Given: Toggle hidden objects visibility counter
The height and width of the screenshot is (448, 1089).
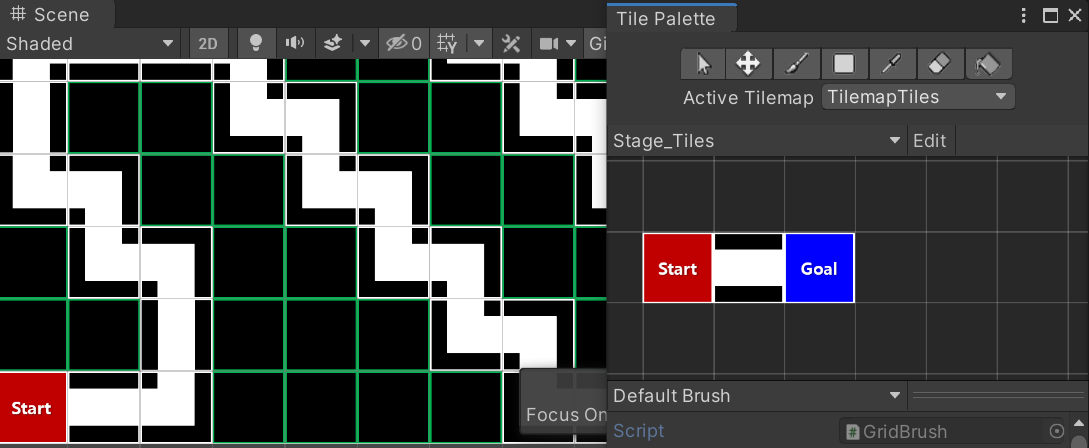Looking at the screenshot, I should [404, 43].
